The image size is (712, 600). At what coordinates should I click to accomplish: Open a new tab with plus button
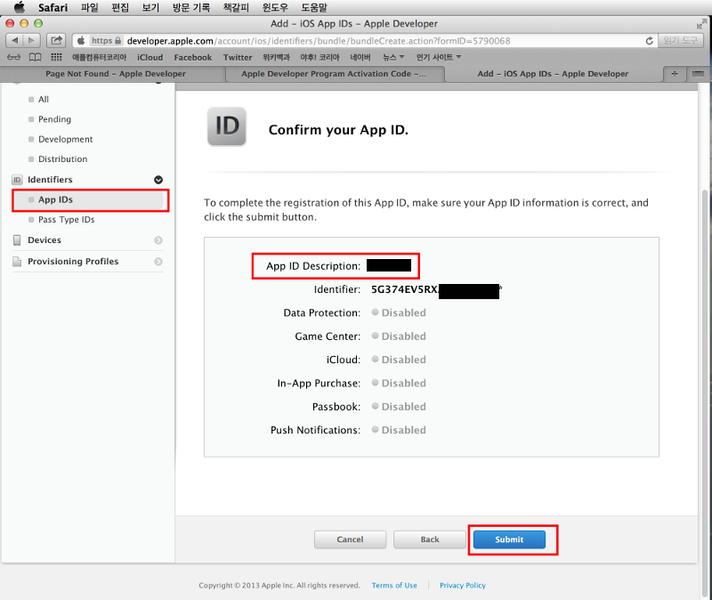[673, 74]
